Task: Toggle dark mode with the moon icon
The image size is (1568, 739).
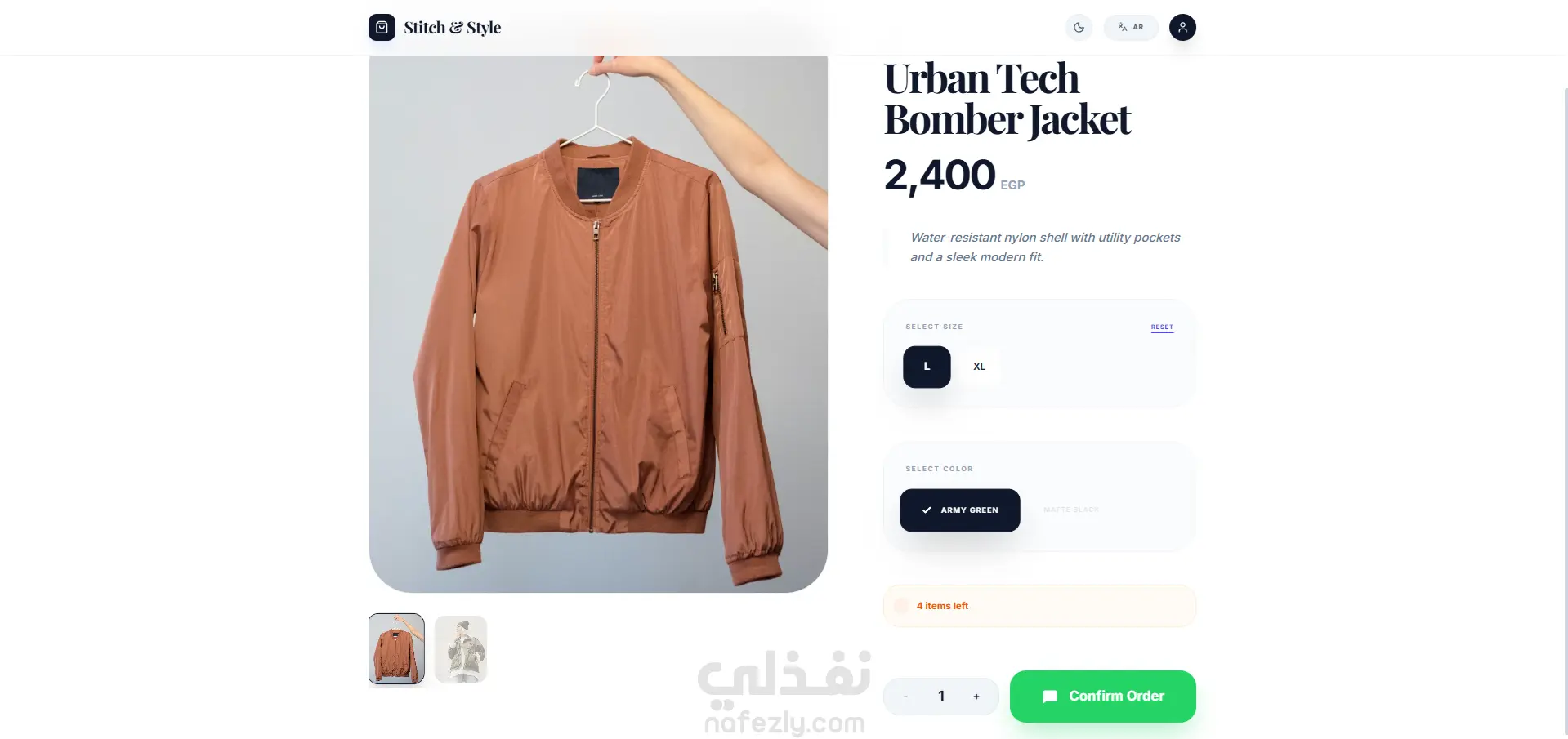Action: pos(1079,28)
